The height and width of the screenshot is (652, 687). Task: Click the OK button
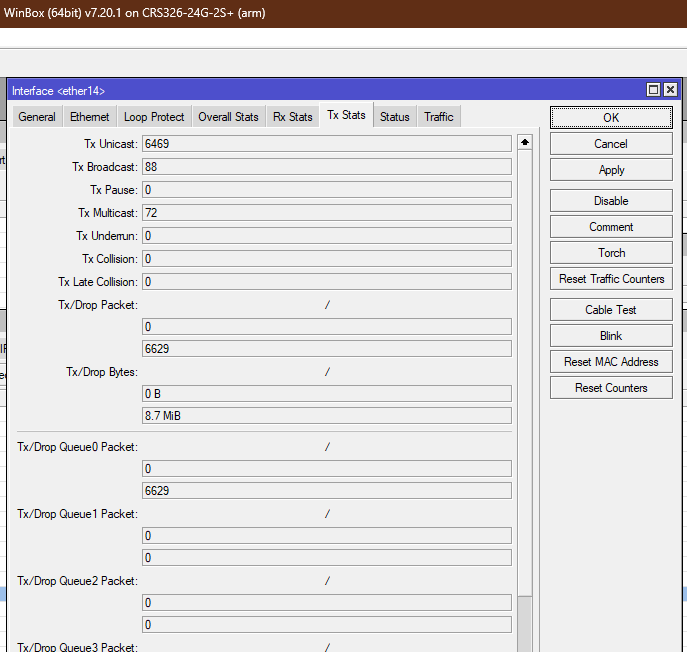point(611,117)
